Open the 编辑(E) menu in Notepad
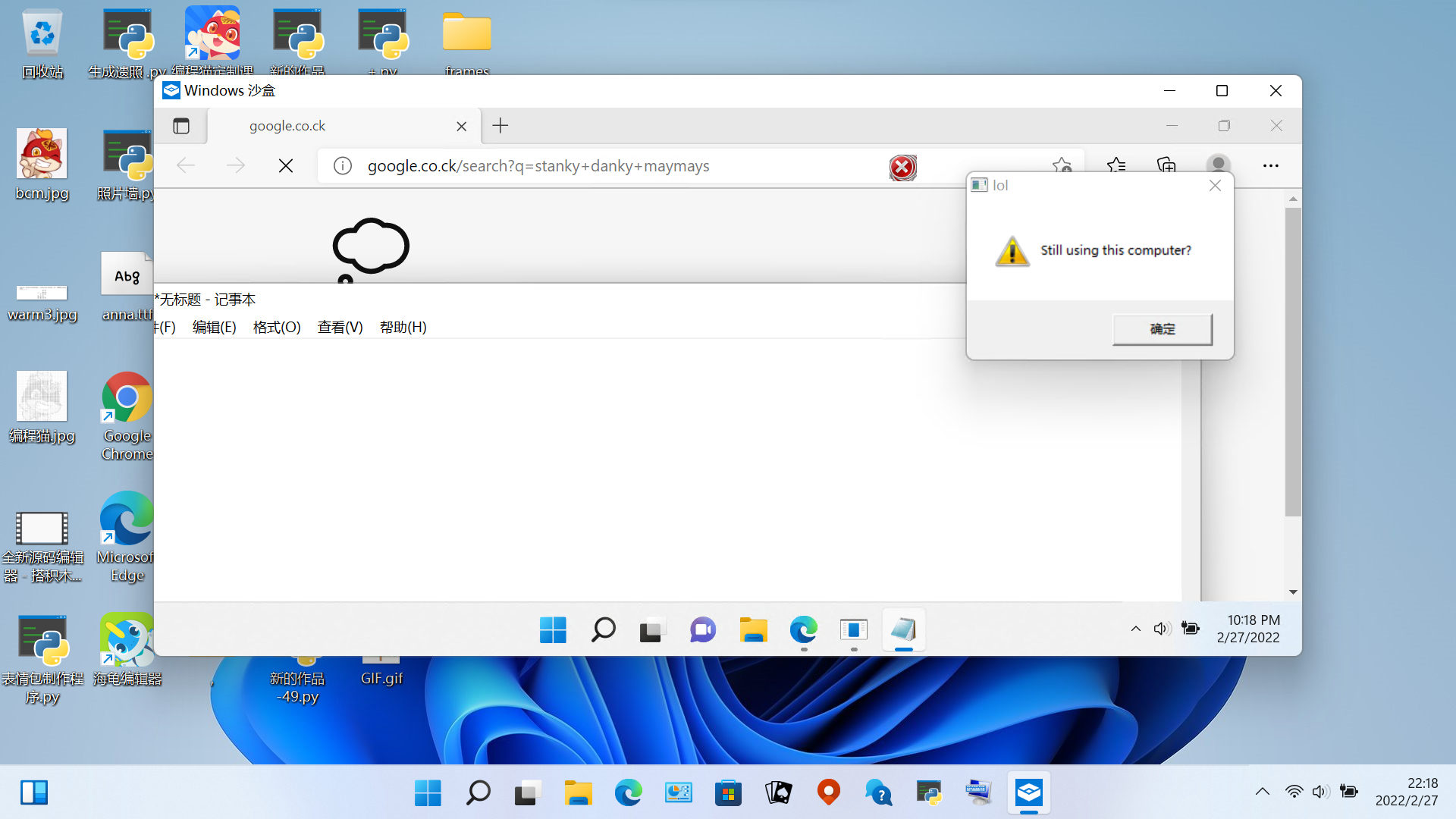The width and height of the screenshot is (1456, 819). click(x=215, y=327)
